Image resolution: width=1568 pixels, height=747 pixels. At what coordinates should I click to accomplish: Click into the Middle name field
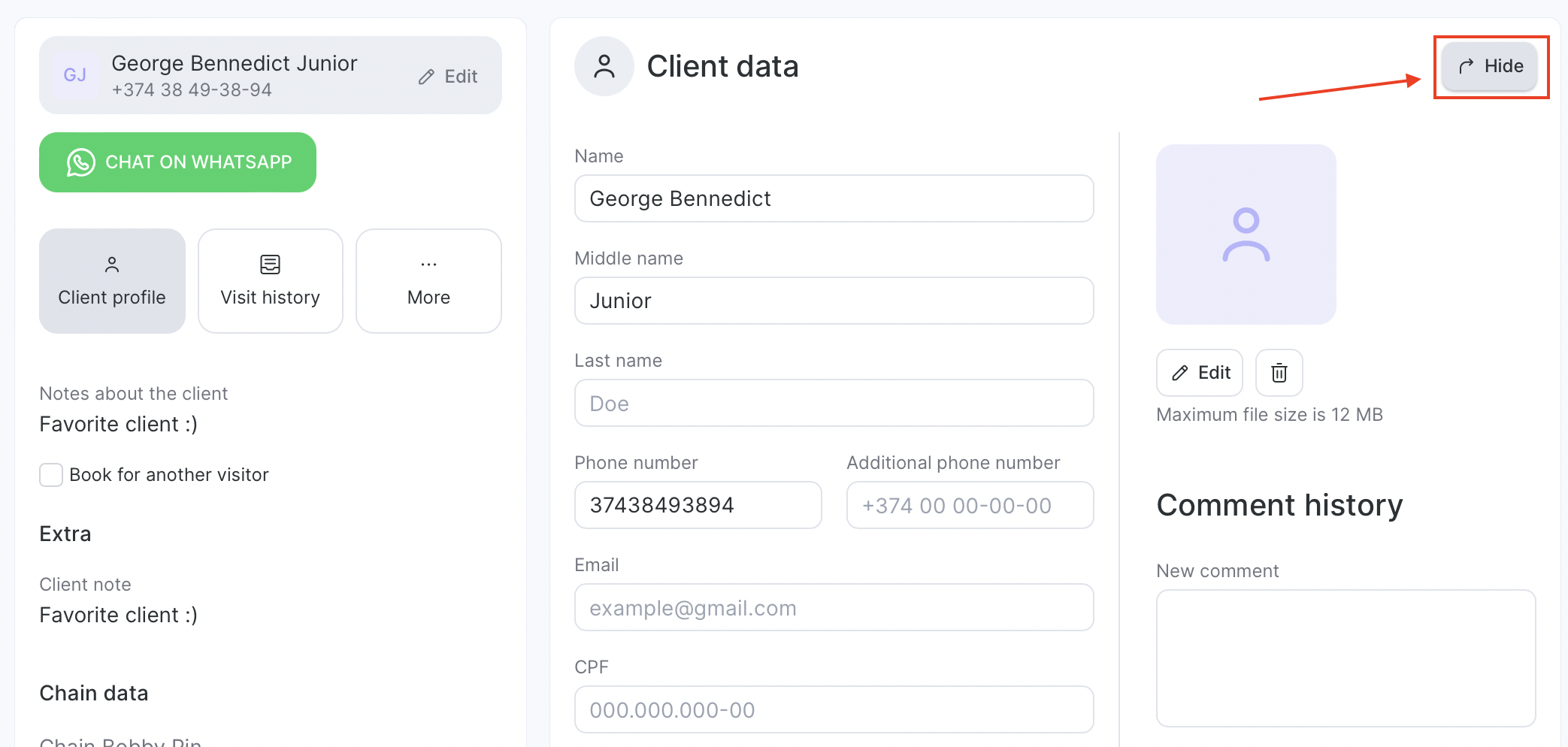(x=834, y=301)
